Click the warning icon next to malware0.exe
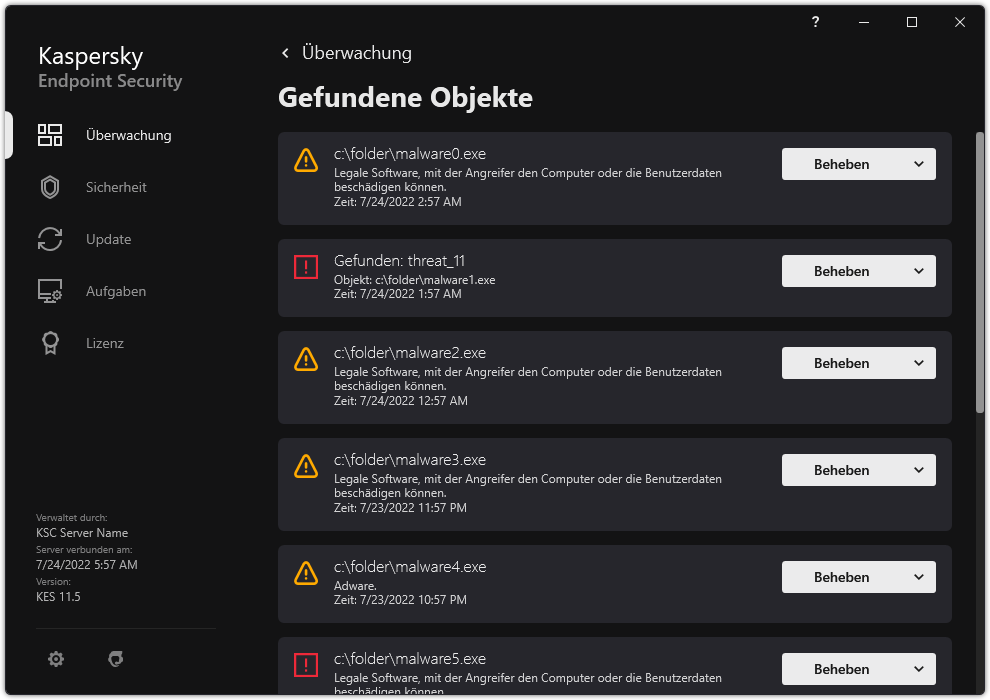This screenshot has height=700, width=990. [x=306, y=160]
